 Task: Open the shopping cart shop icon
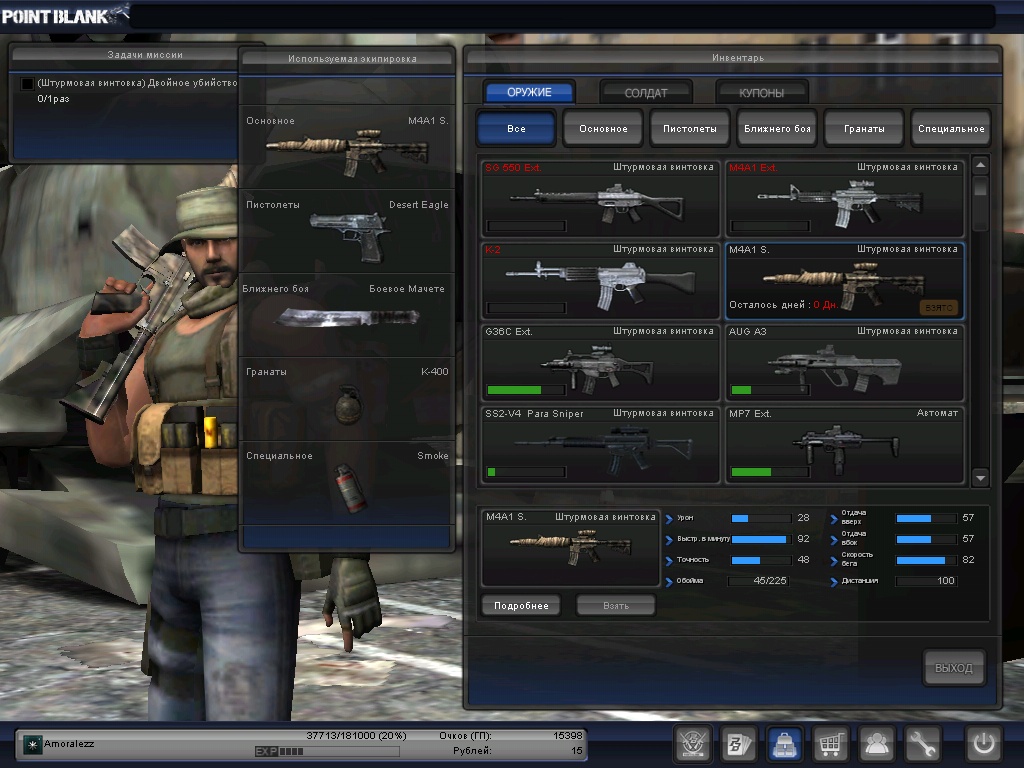tap(830, 744)
